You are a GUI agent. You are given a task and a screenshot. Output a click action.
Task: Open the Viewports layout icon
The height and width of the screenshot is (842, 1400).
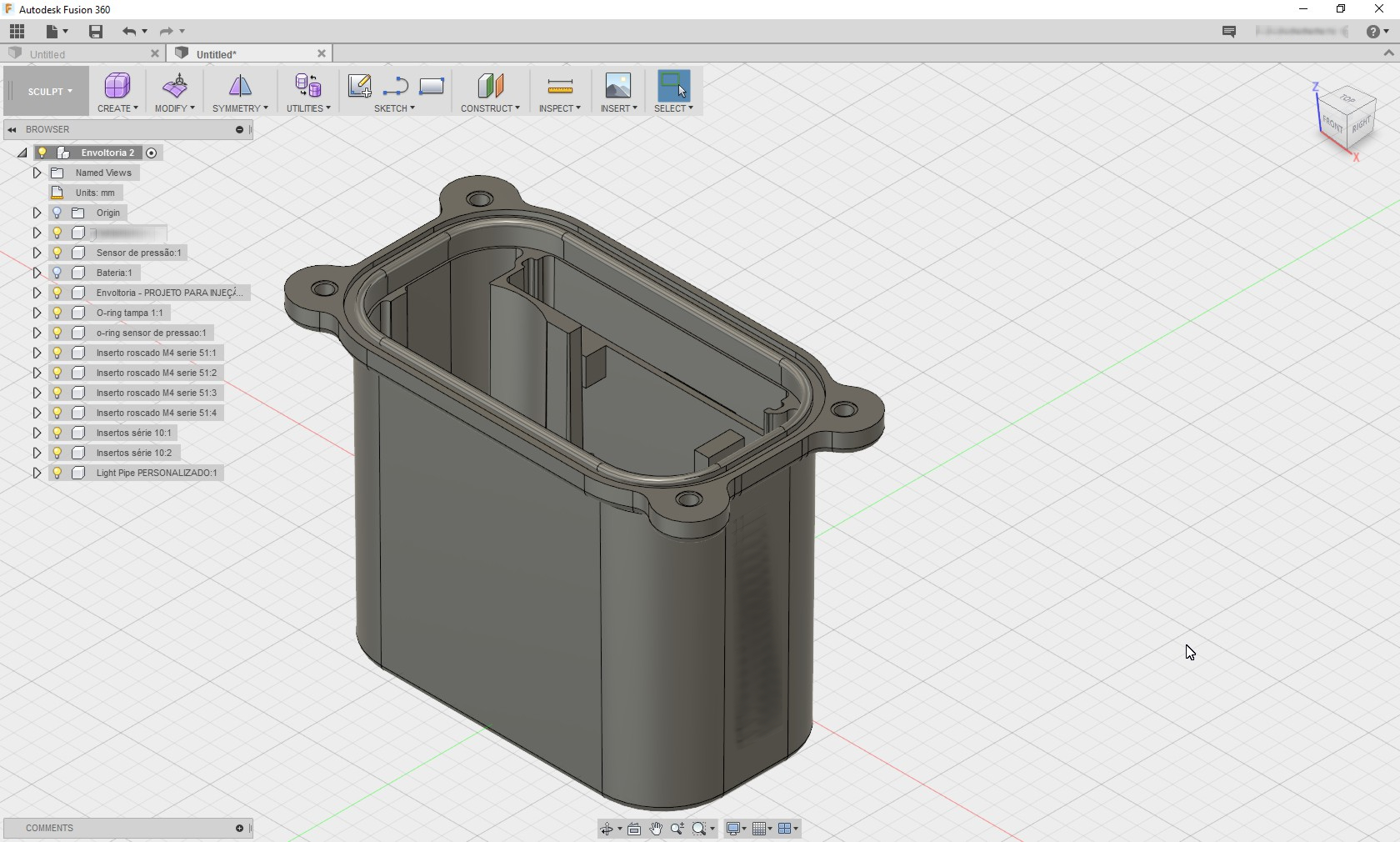point(784,829)
